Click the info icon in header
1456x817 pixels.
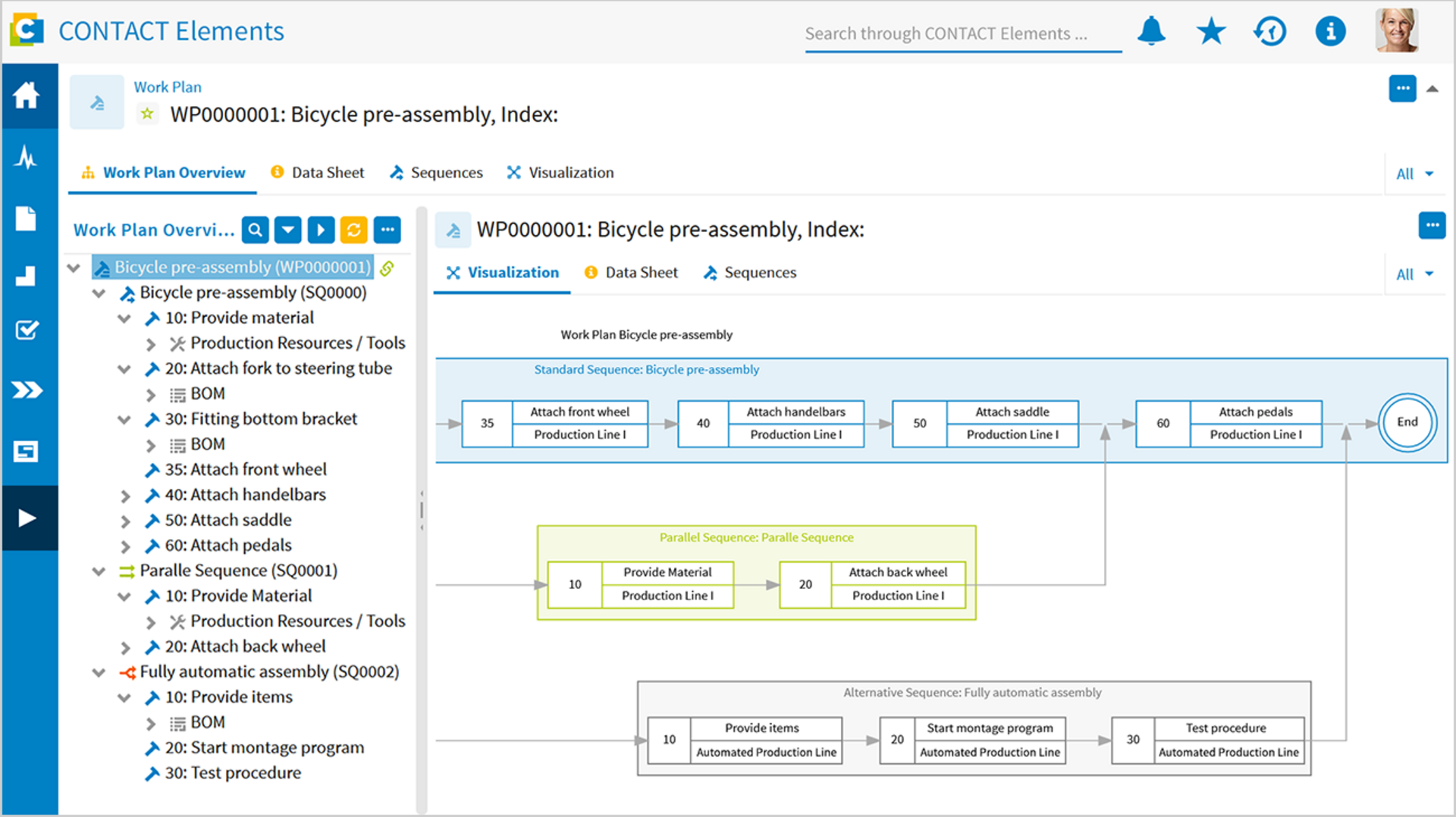(x=1330, y=32)
